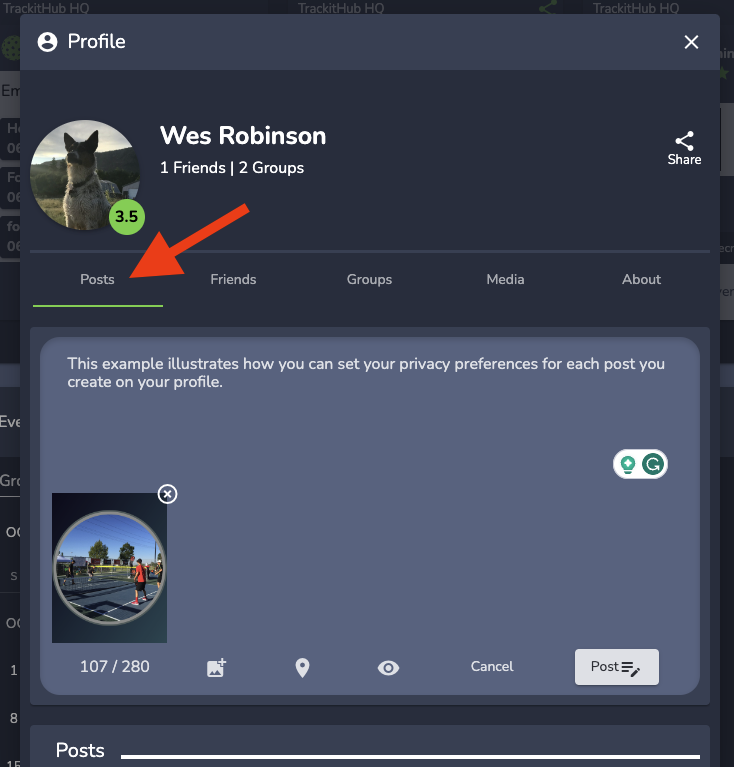Image resolution: width=734 pixels, height=767 pixels.
Task: Open the dog profile picture
Action: 84,172
